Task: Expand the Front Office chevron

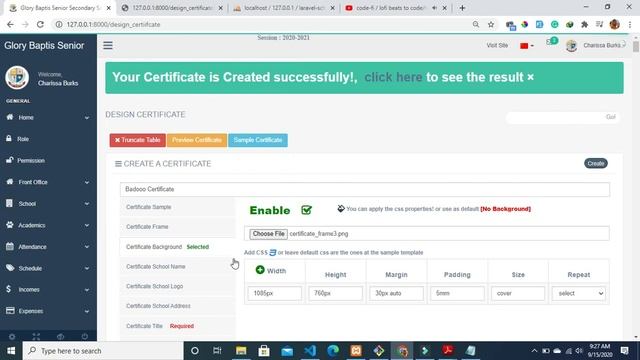Action: pyautogui.click(x=87, y=182)
